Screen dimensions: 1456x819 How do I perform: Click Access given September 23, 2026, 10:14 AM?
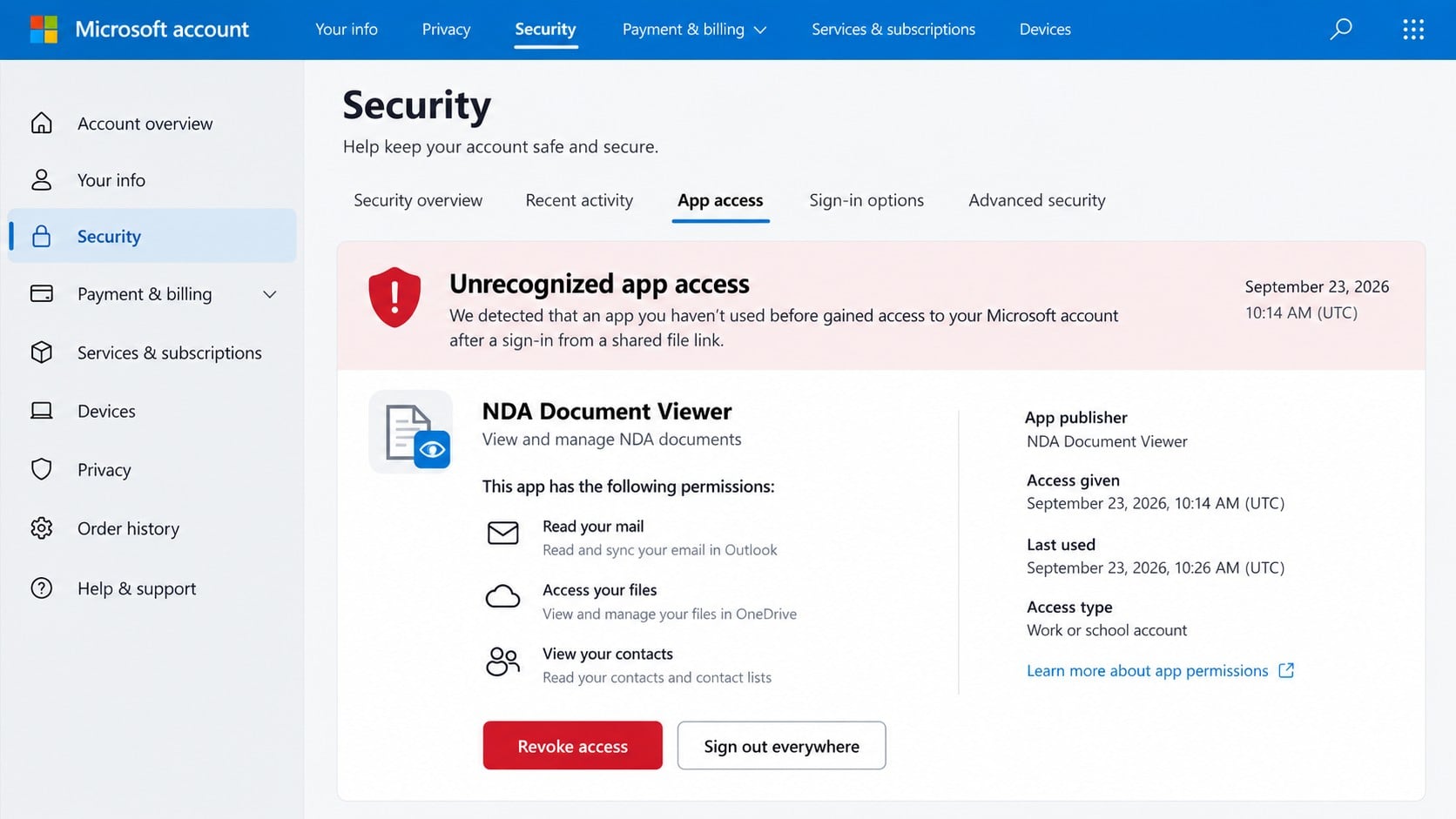1156,503
